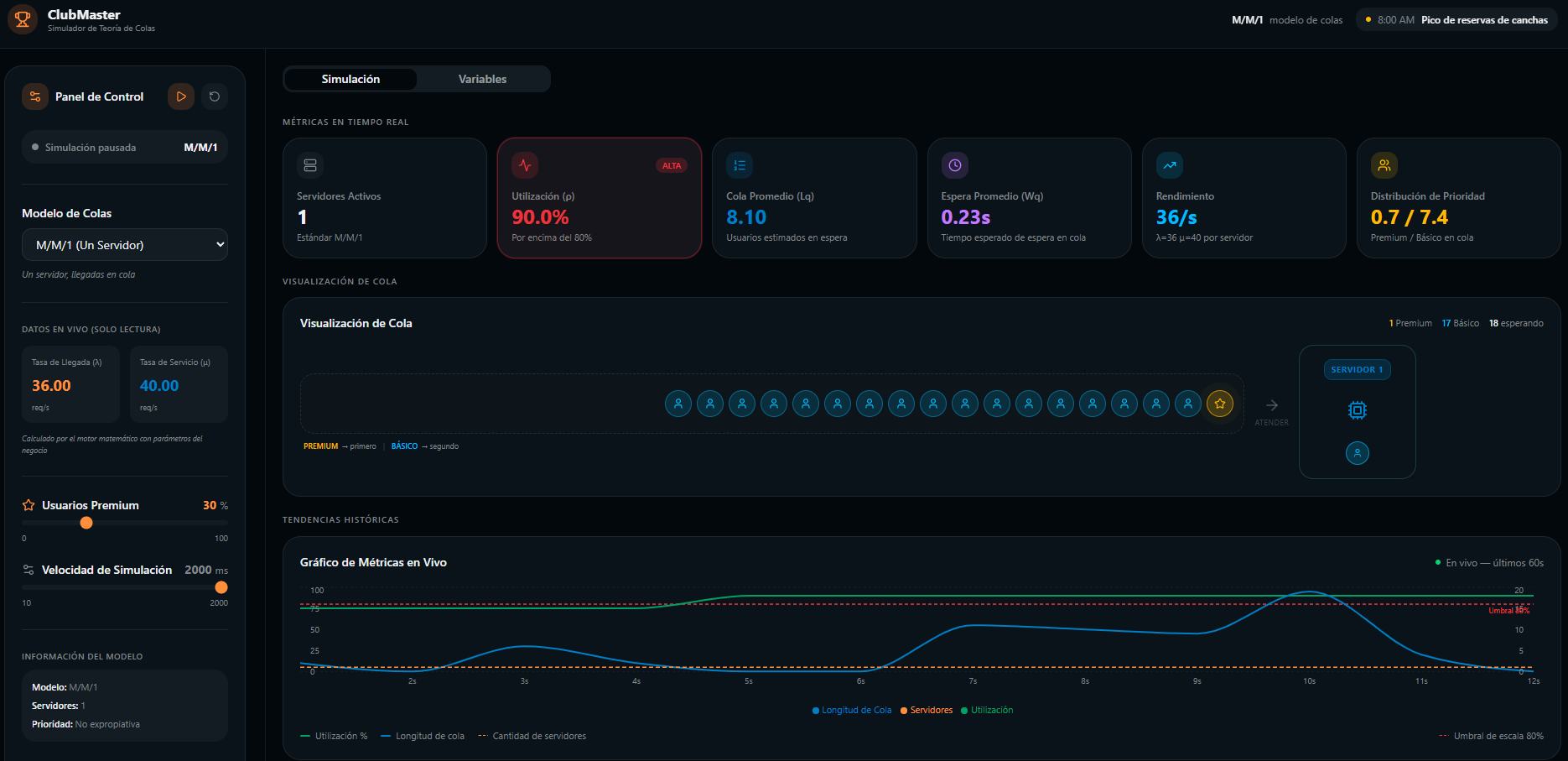Screen dimensions: 1568x761
Task: Click the SERVIDOR 1 label badge
Action: click(x=1358, y=369)
